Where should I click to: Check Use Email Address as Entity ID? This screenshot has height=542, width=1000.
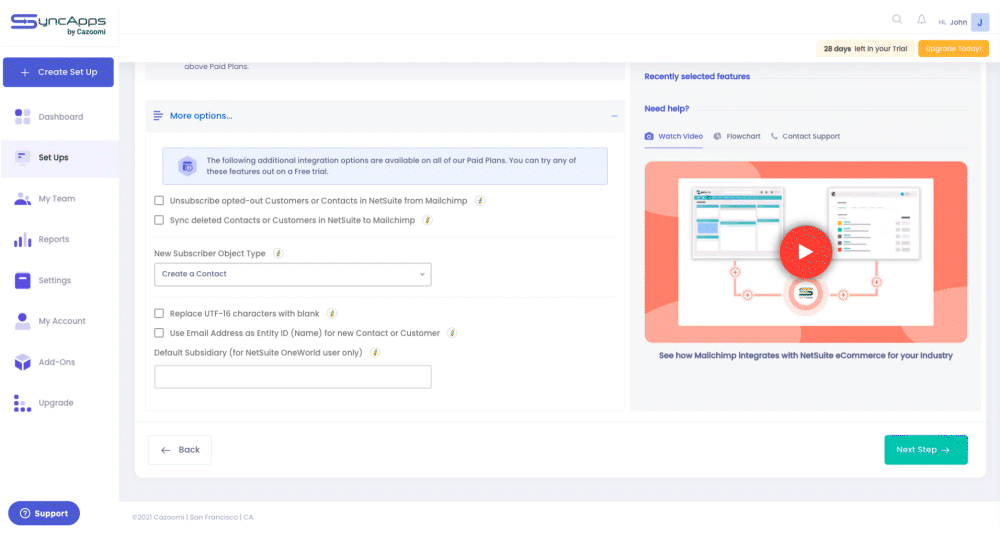159,333
